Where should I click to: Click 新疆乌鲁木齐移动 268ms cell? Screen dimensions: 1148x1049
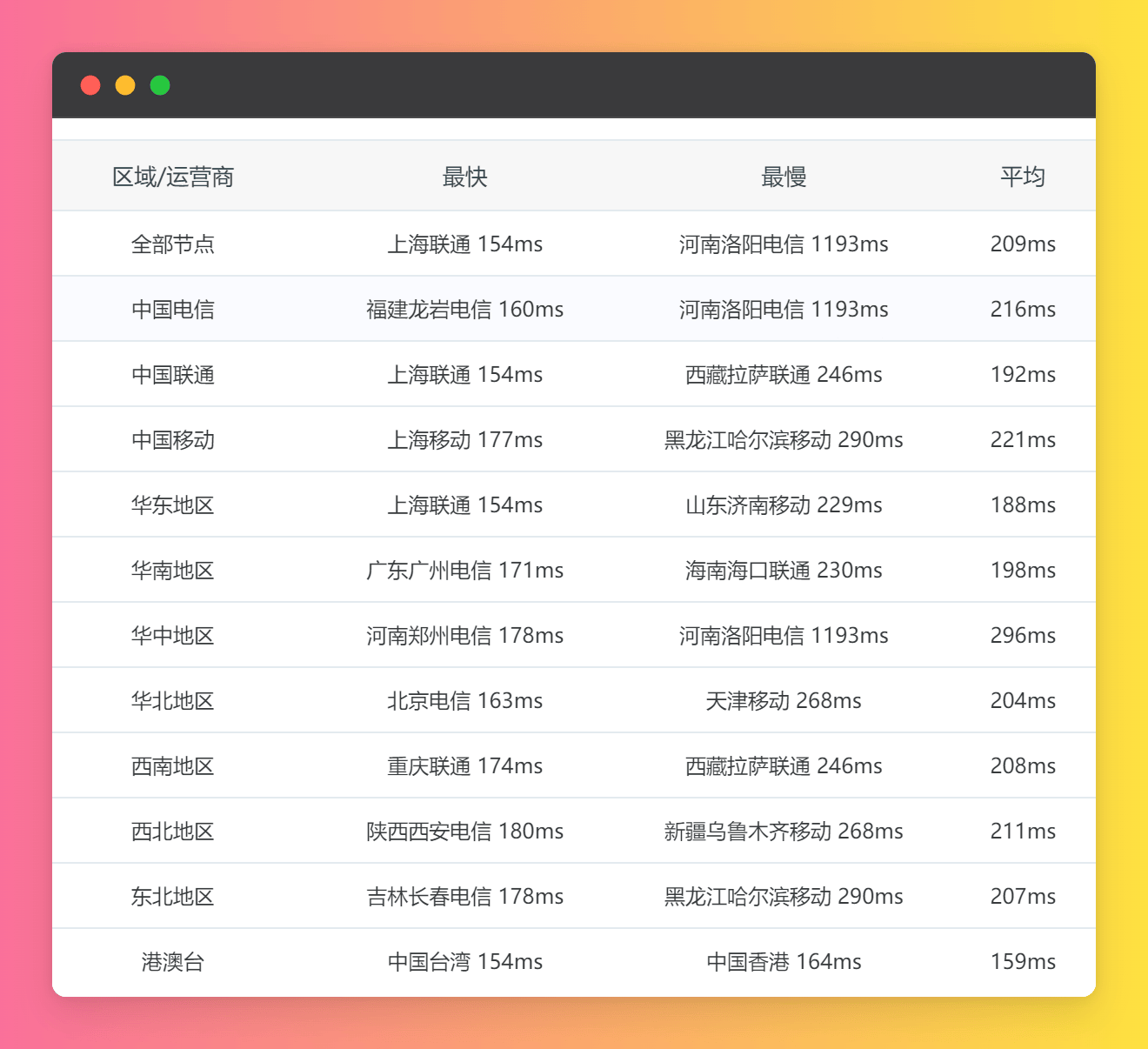point(784,832)
